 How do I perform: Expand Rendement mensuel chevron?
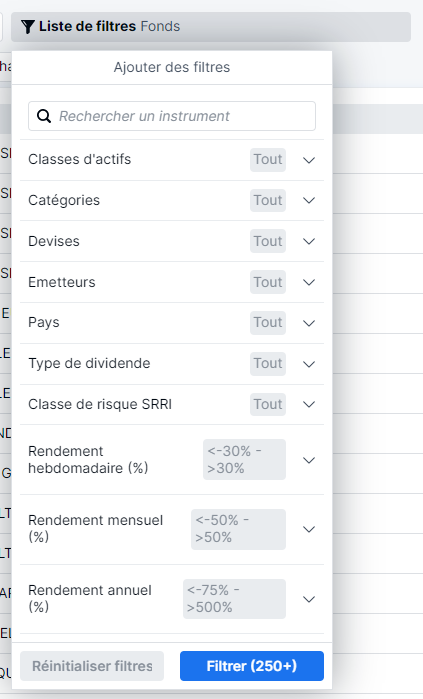(x=309, y=529)
